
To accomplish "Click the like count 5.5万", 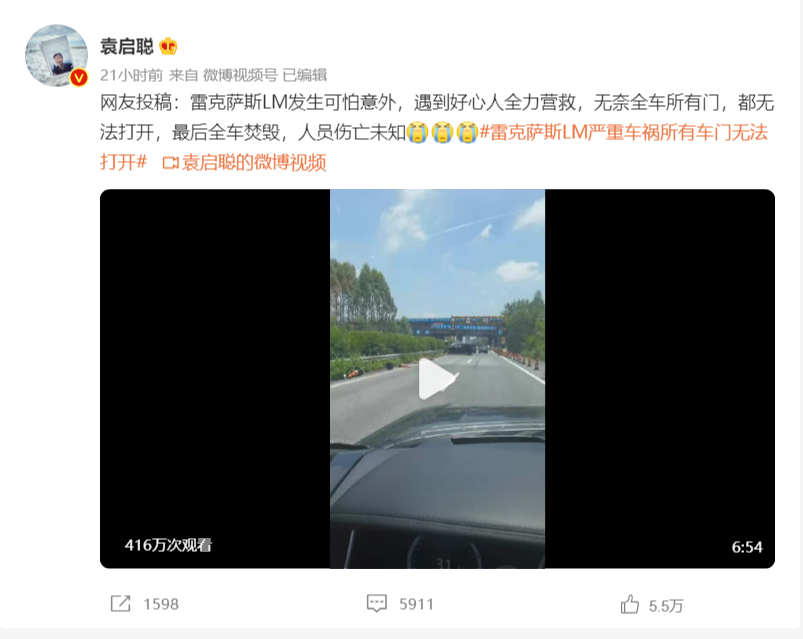I will click(x=666, y=606).
